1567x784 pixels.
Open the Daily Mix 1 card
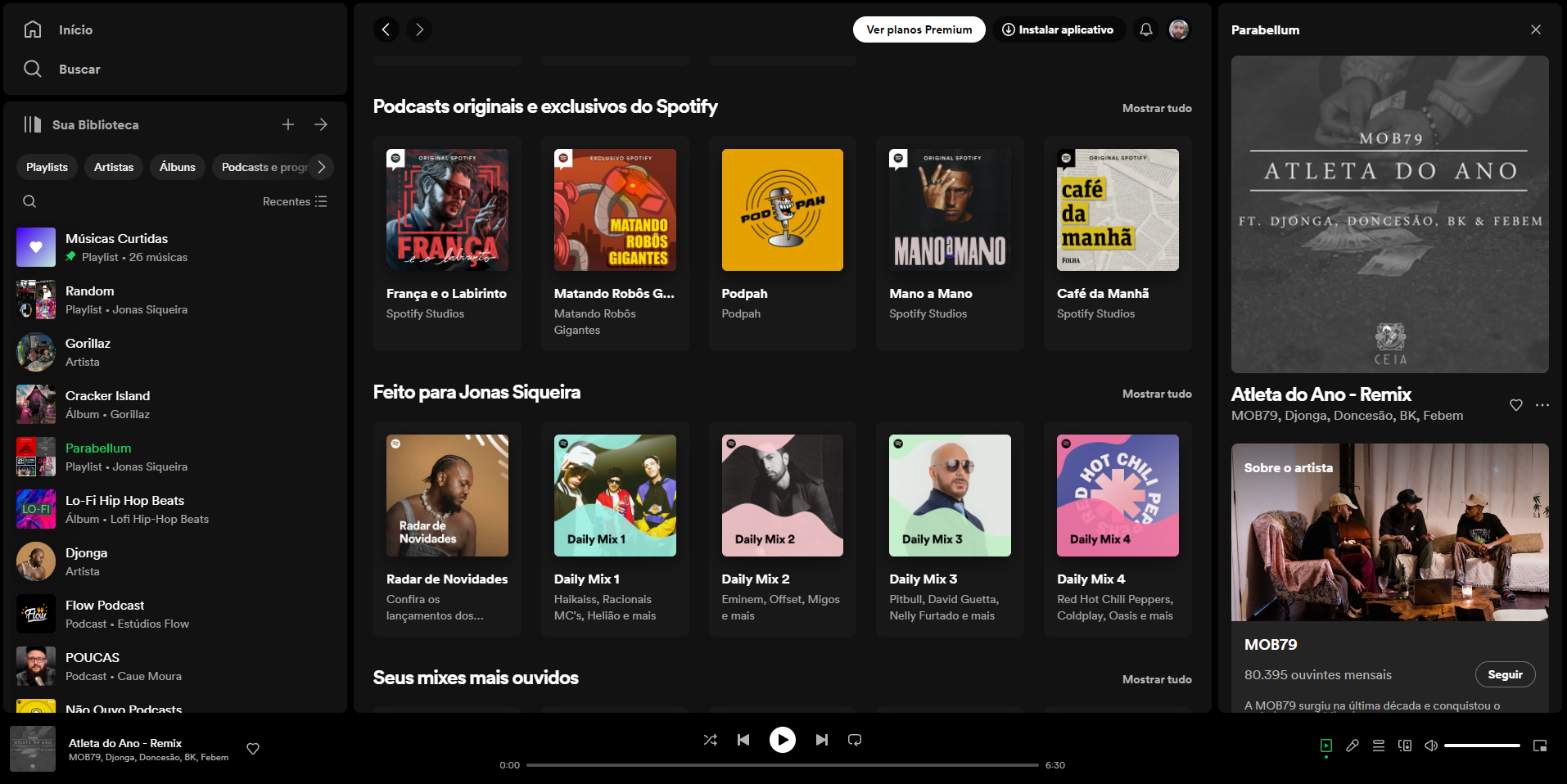coord(615,529)
